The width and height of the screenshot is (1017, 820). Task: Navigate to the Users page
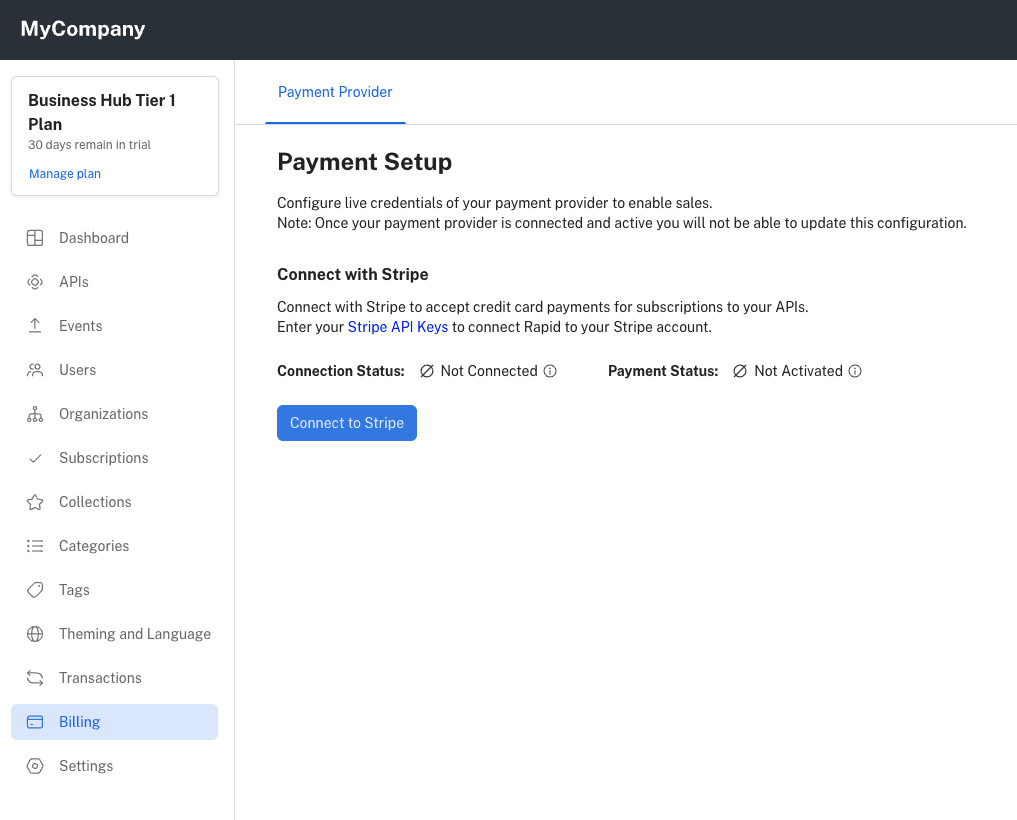pyautogui.click(x=115, y=370)
